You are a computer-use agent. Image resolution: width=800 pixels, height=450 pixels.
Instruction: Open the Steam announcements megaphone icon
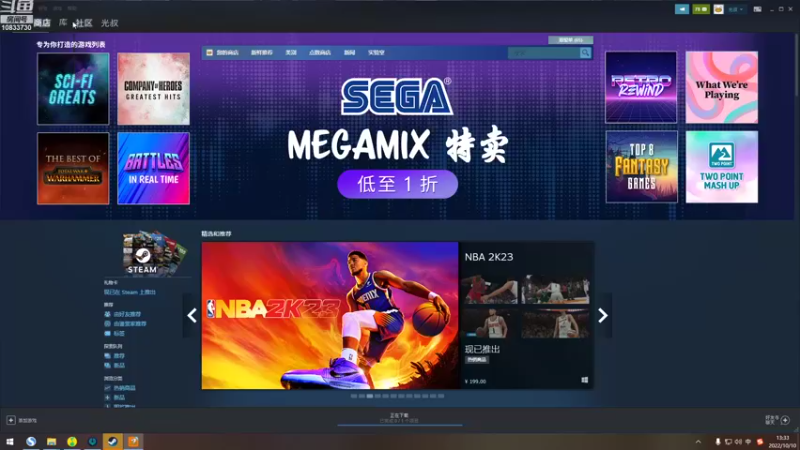tap(682, 9)
